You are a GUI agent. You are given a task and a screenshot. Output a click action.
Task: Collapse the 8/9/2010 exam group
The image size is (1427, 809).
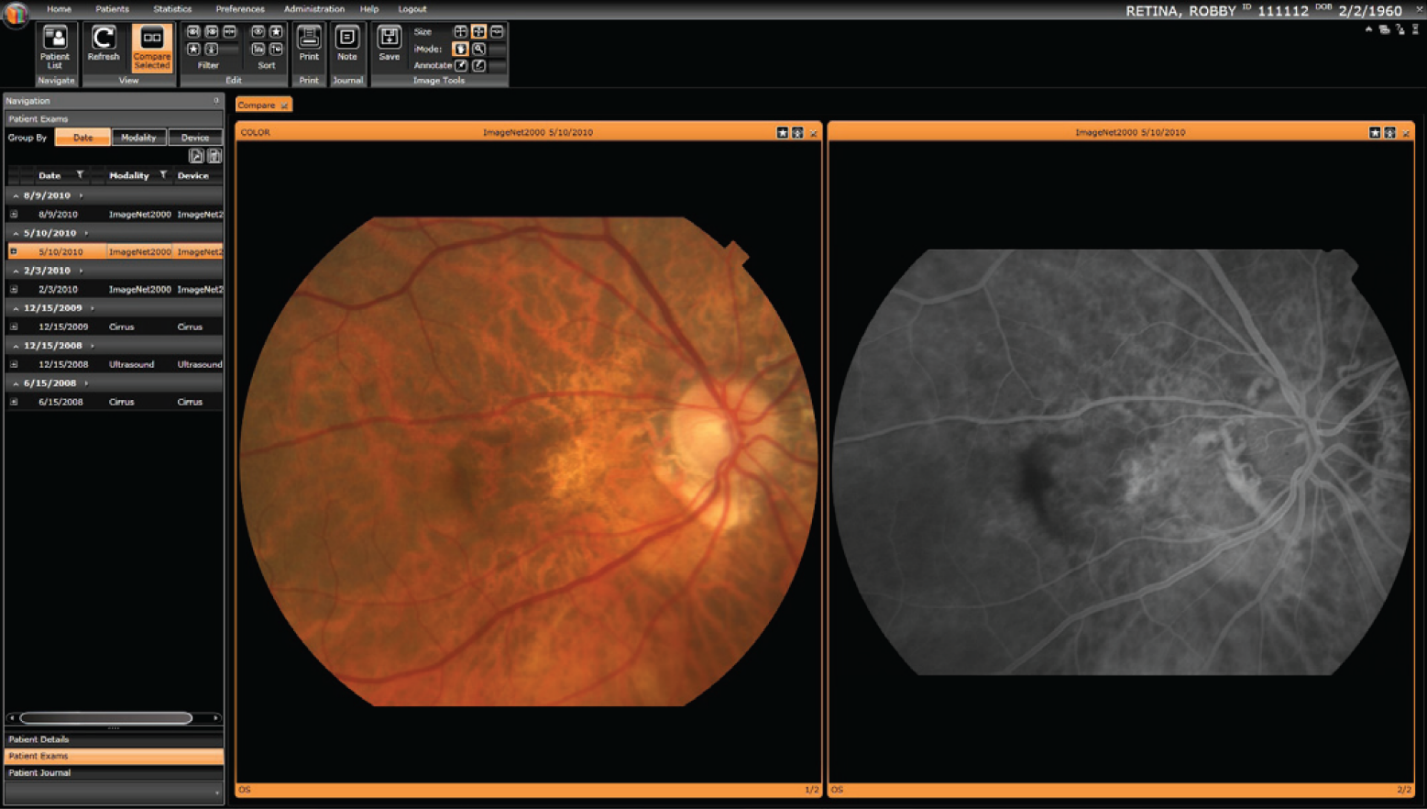click(15, 195)
